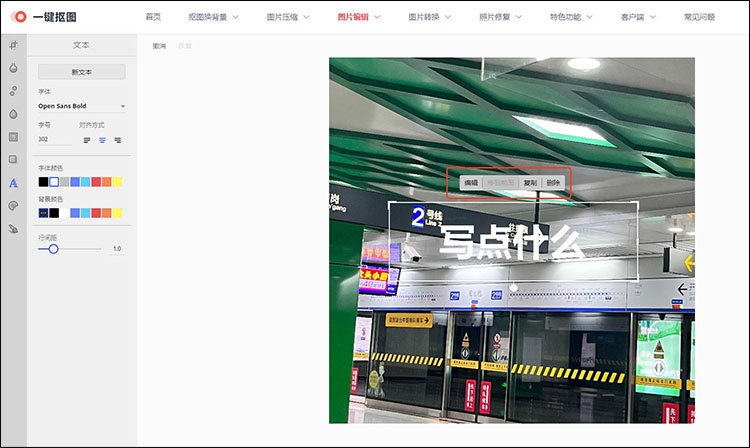Expand the 图片压缩 menu chevron
The width and height of the screenshot is (750, 448).
[306, 17]
